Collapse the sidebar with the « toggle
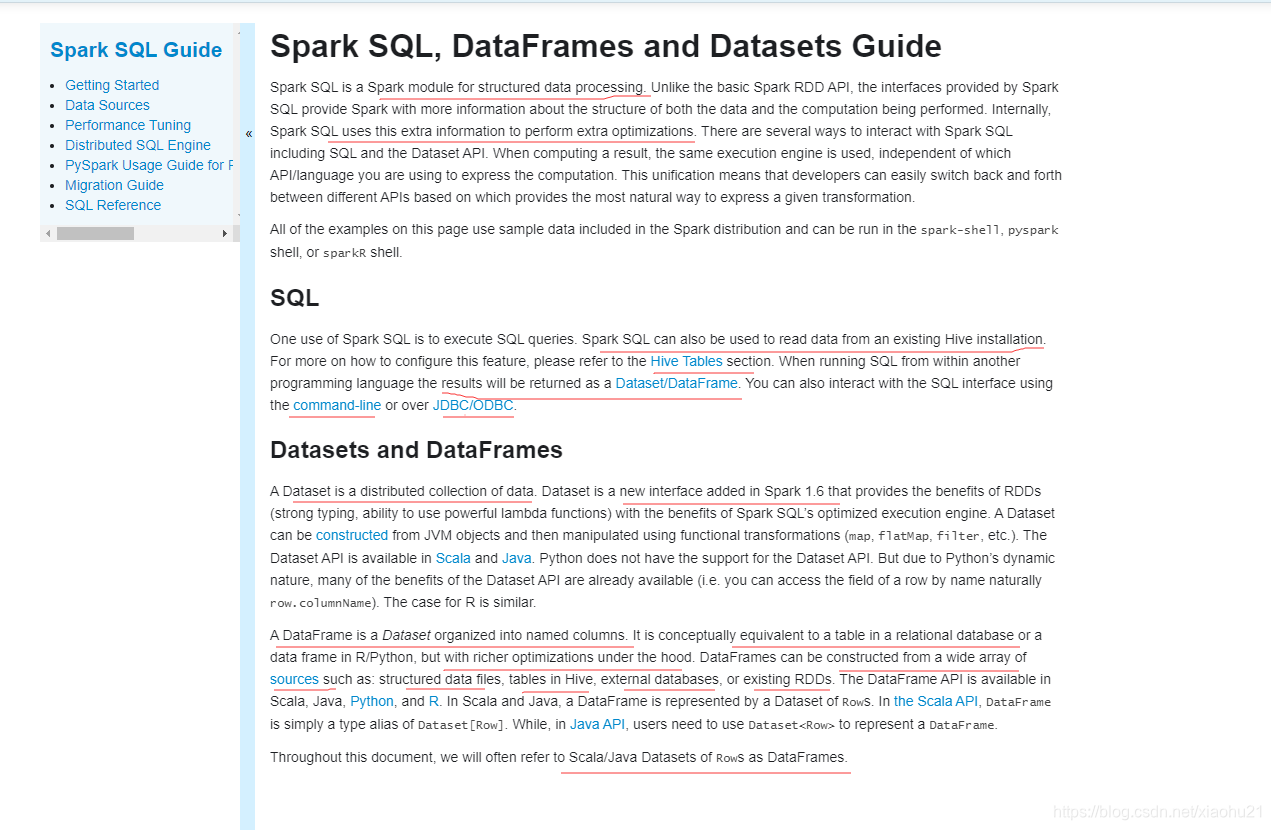Screen dimensions: 1271x830 tap(248, 133)
